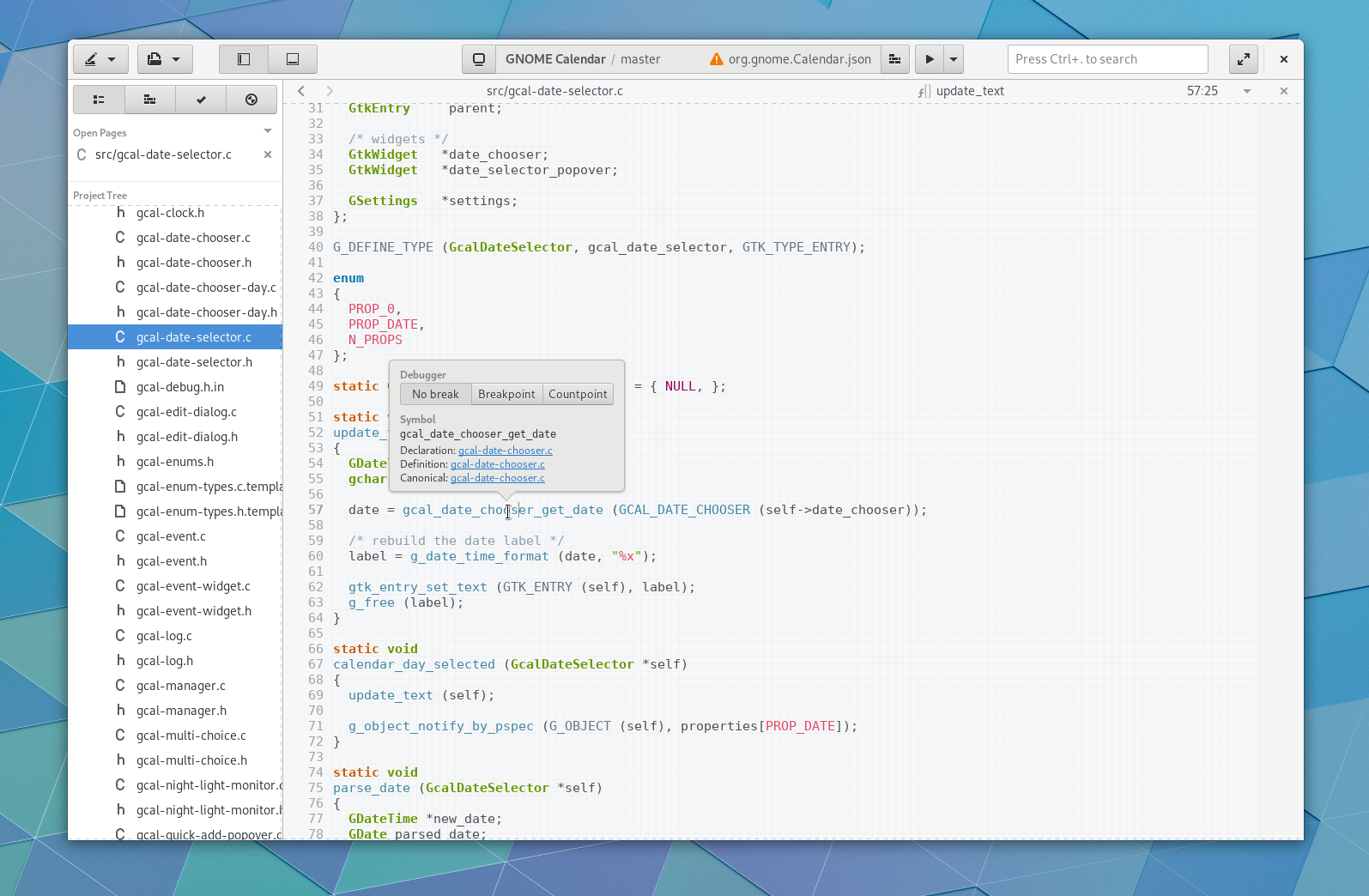The image size is (1369, 896).
Task: Switch sidebar to the project tree view
Action: pyautogui.click(x=99, y=100)
